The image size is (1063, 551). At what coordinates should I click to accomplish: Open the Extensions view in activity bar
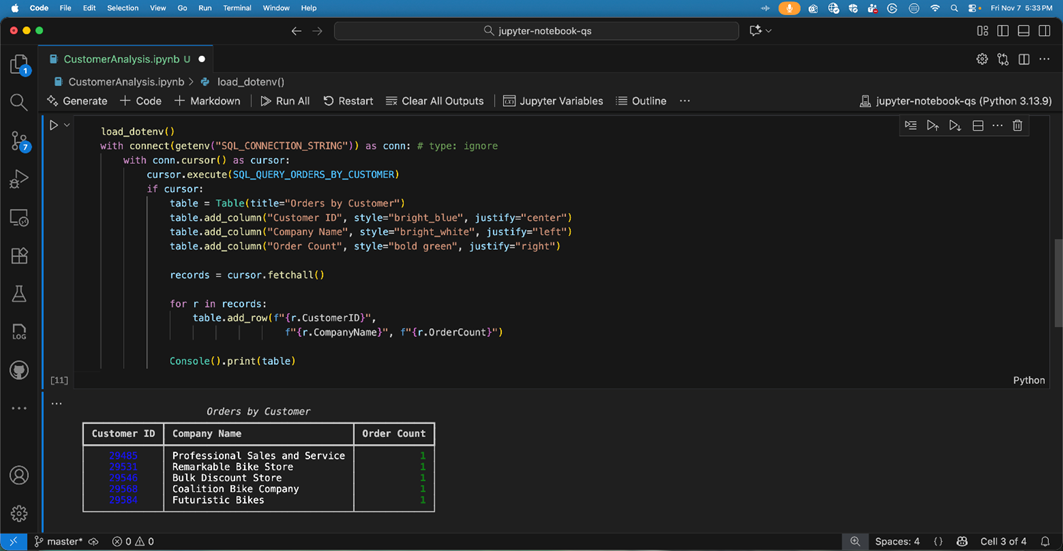click(x=19, y=256)
